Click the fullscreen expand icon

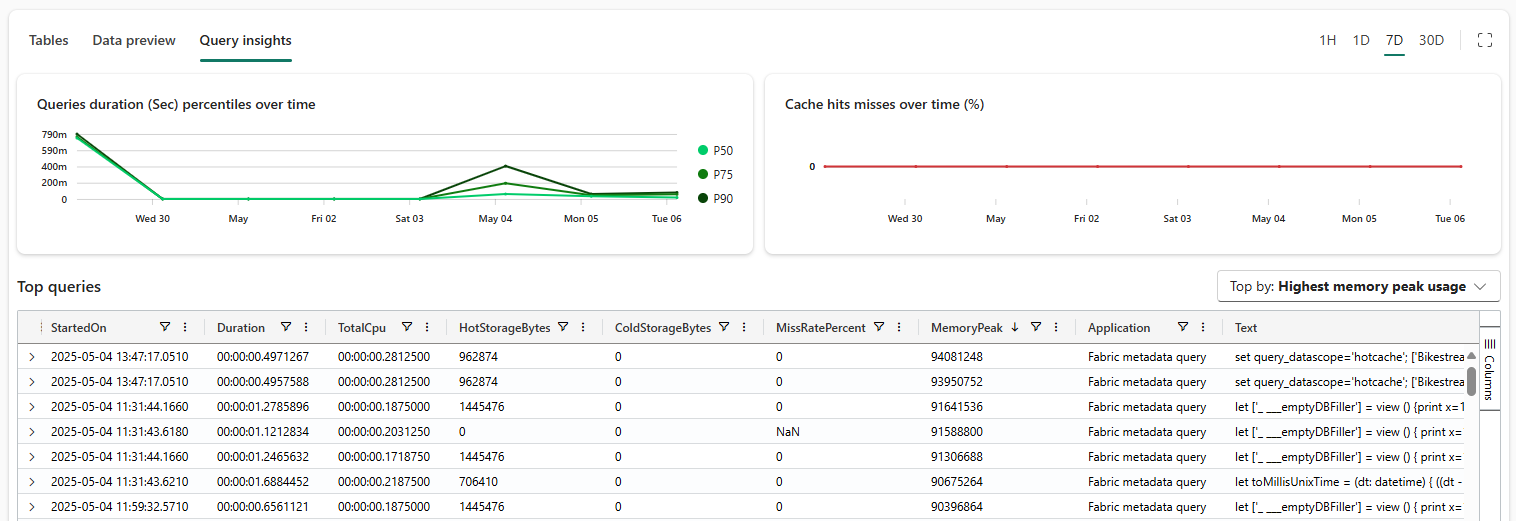[1485, 40]
